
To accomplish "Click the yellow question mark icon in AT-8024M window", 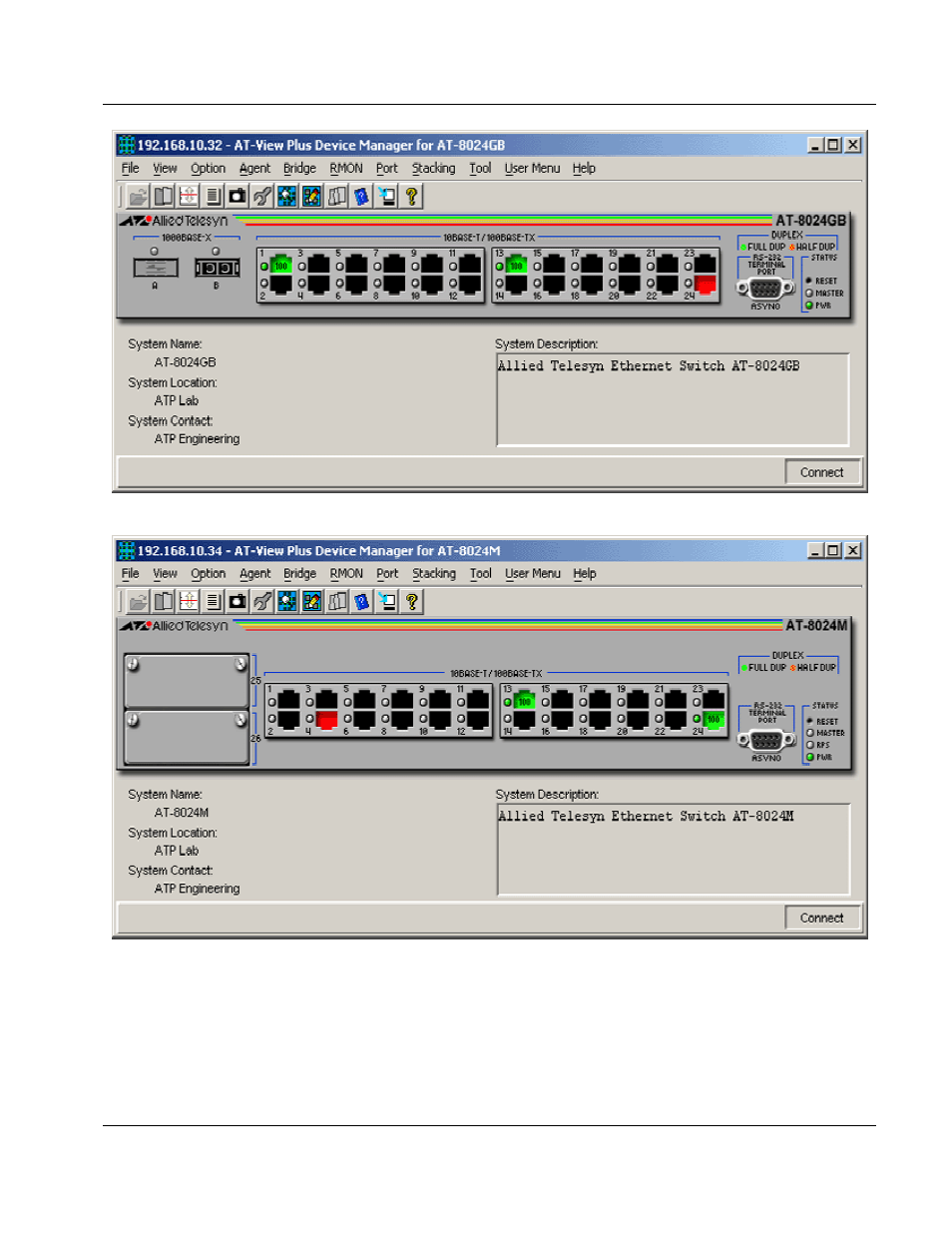I will 411,602.
